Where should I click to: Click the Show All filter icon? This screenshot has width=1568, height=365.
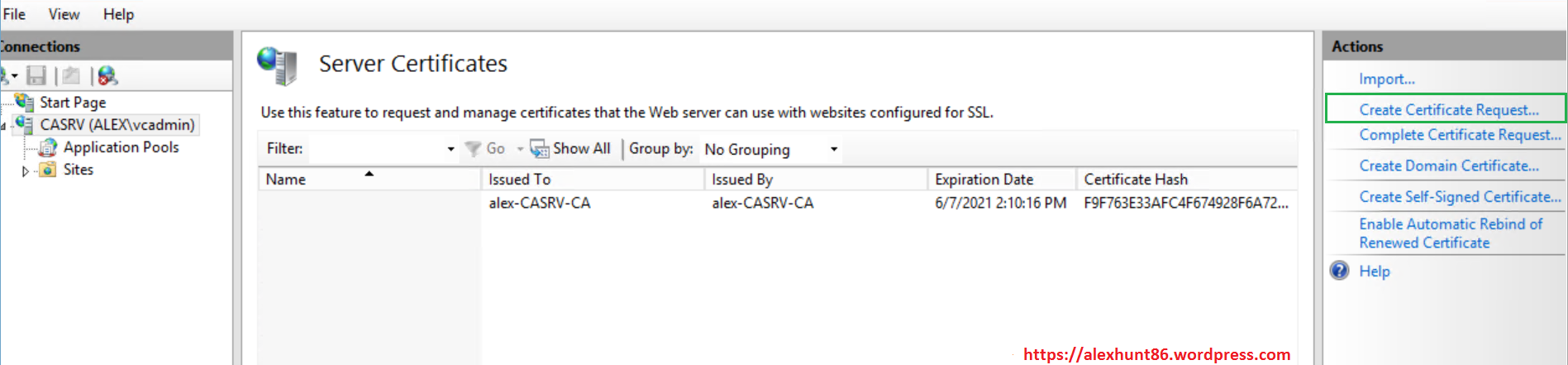coord(540,149)
